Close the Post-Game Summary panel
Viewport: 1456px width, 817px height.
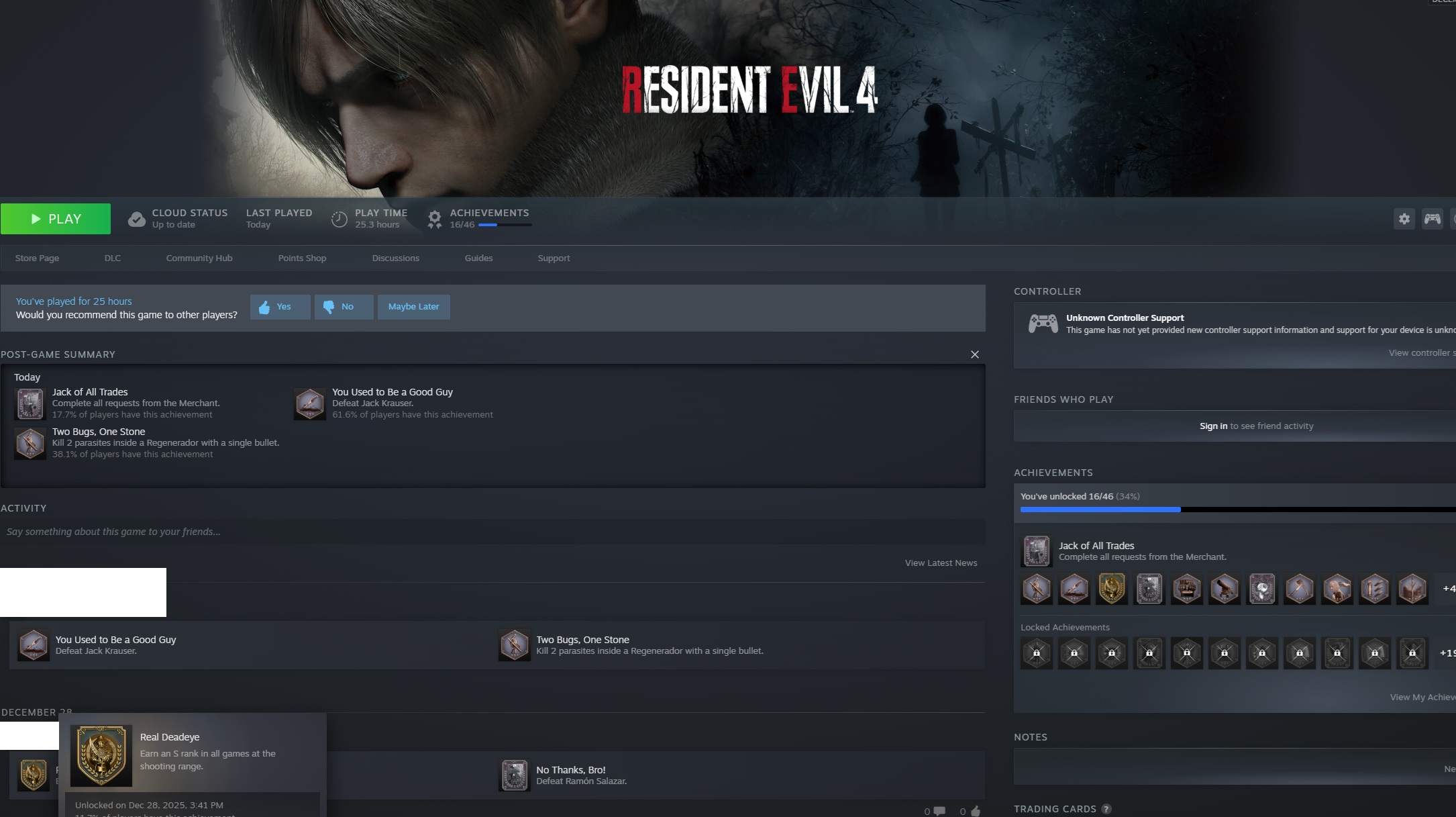(974, 354)
